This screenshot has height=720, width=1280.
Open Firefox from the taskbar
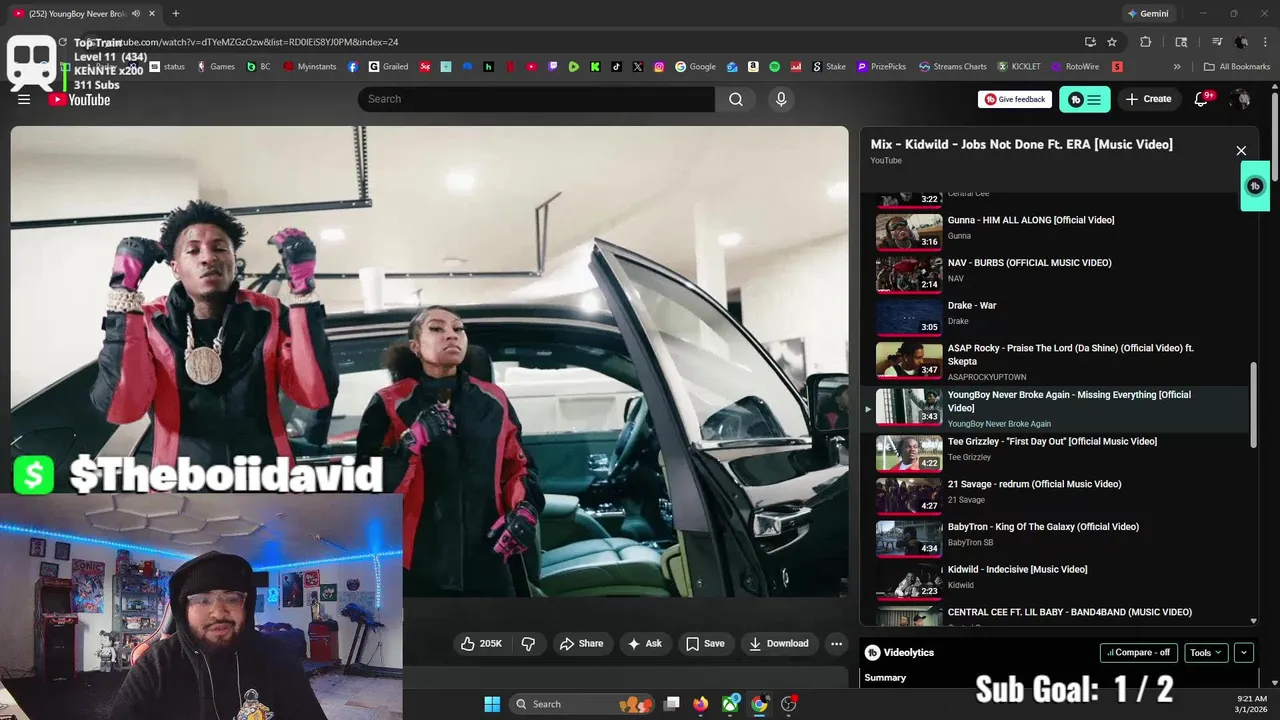click(x=700, y=704)
